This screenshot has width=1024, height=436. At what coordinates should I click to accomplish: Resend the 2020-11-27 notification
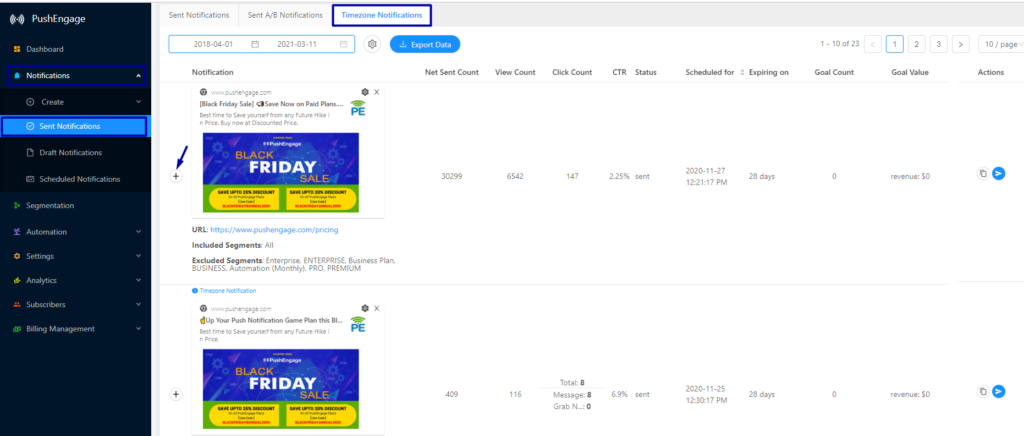click(999, 174)
